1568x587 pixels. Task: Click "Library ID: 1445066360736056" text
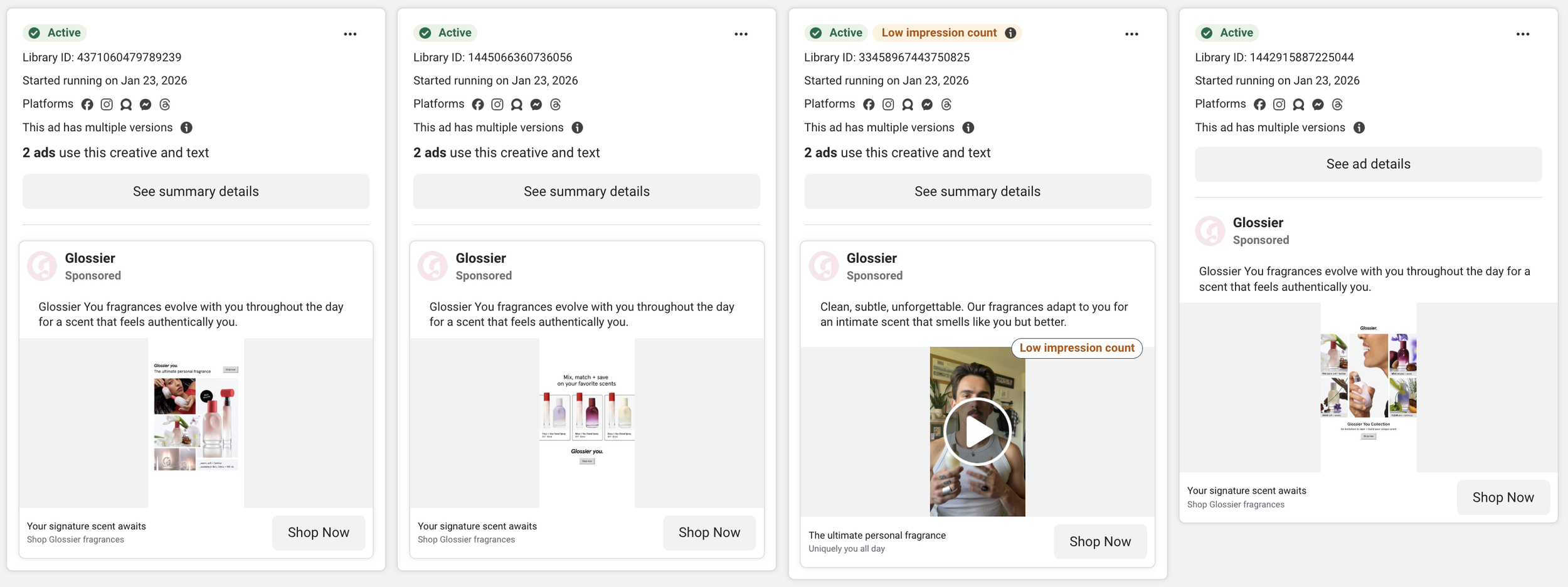click(492, 57)
